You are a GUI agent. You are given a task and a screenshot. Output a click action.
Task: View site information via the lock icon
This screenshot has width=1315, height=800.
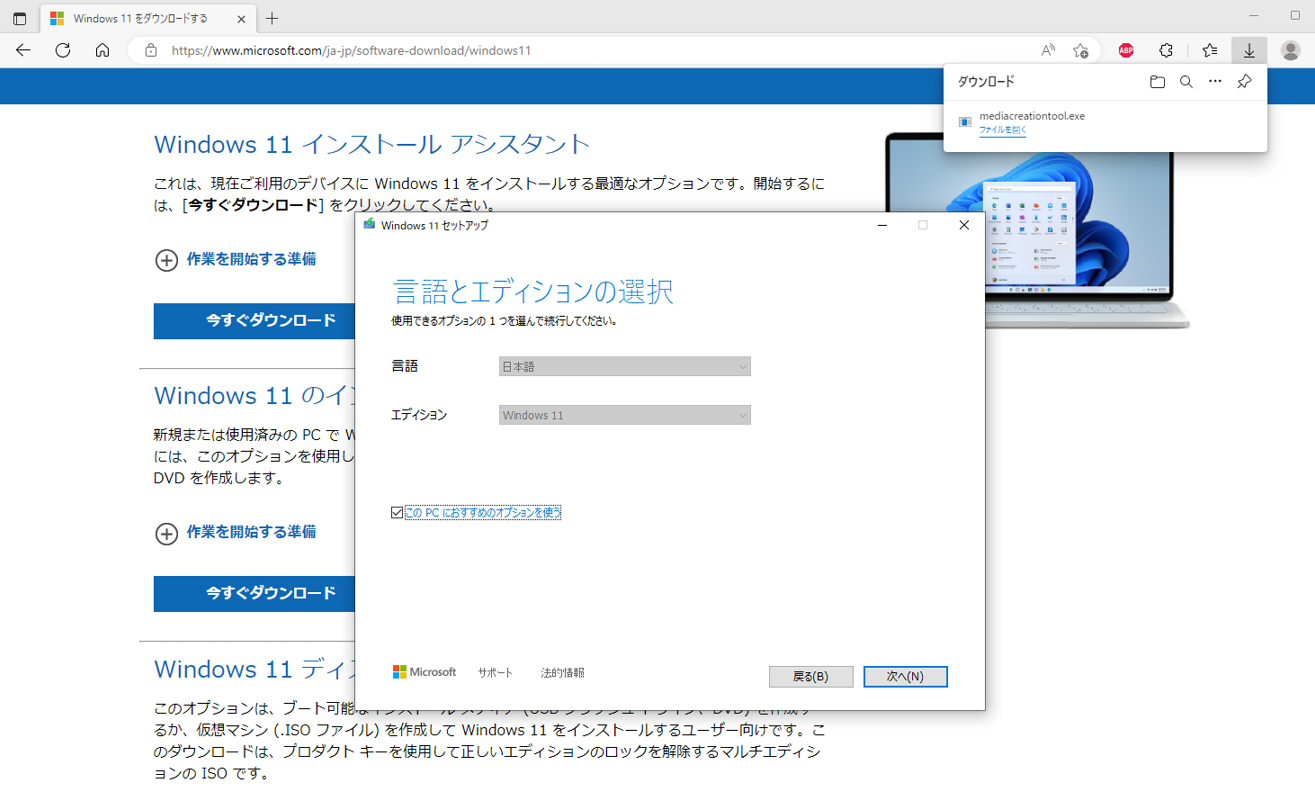151,50
